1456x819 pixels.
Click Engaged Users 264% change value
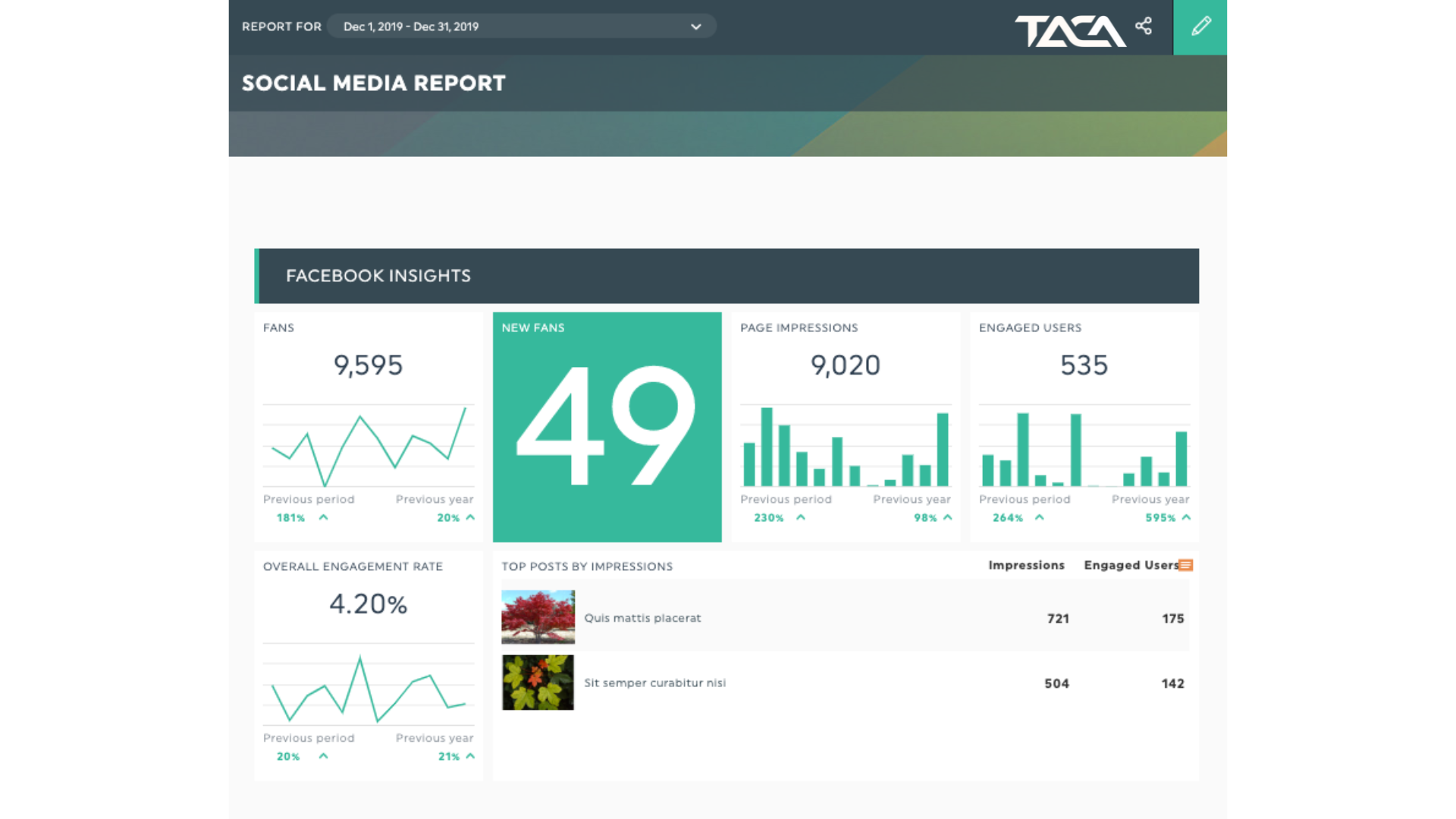point(1008,518)
